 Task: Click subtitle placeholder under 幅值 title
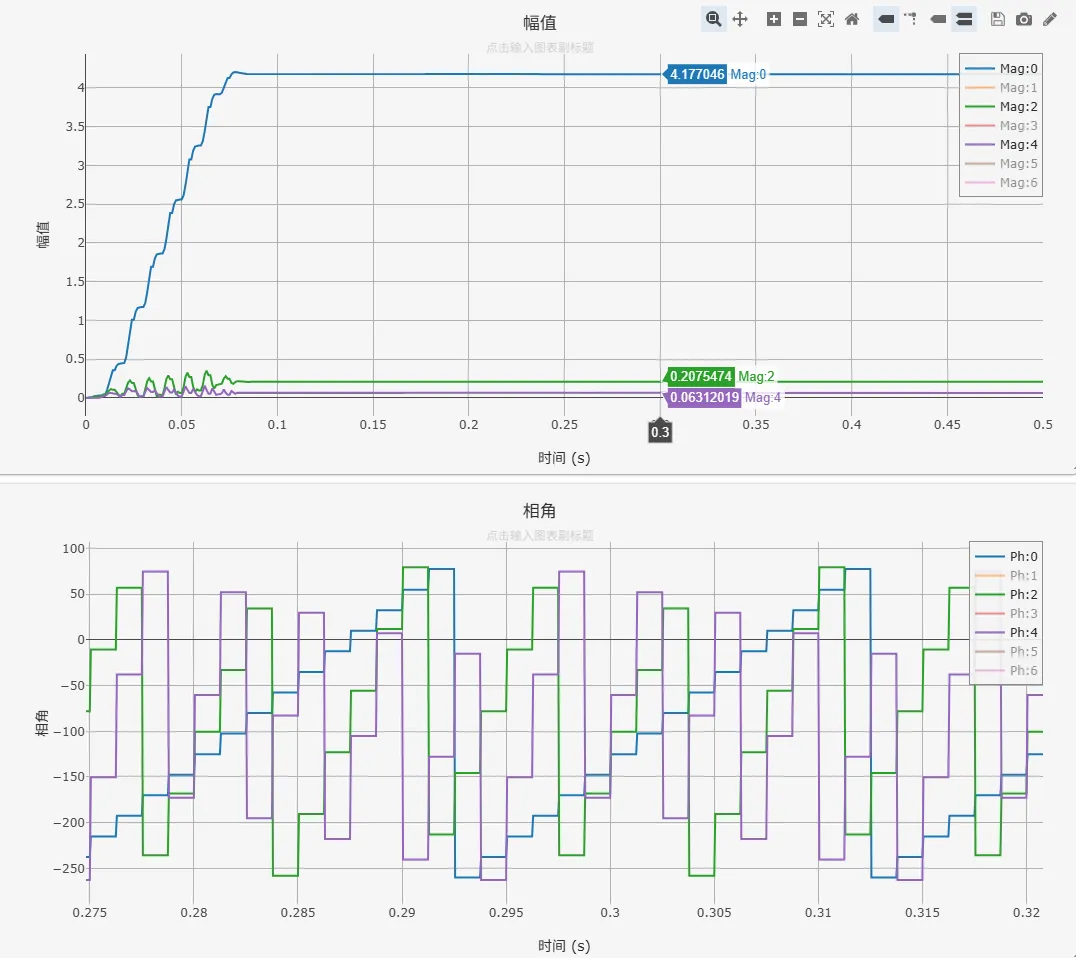[x=539, y=47]
